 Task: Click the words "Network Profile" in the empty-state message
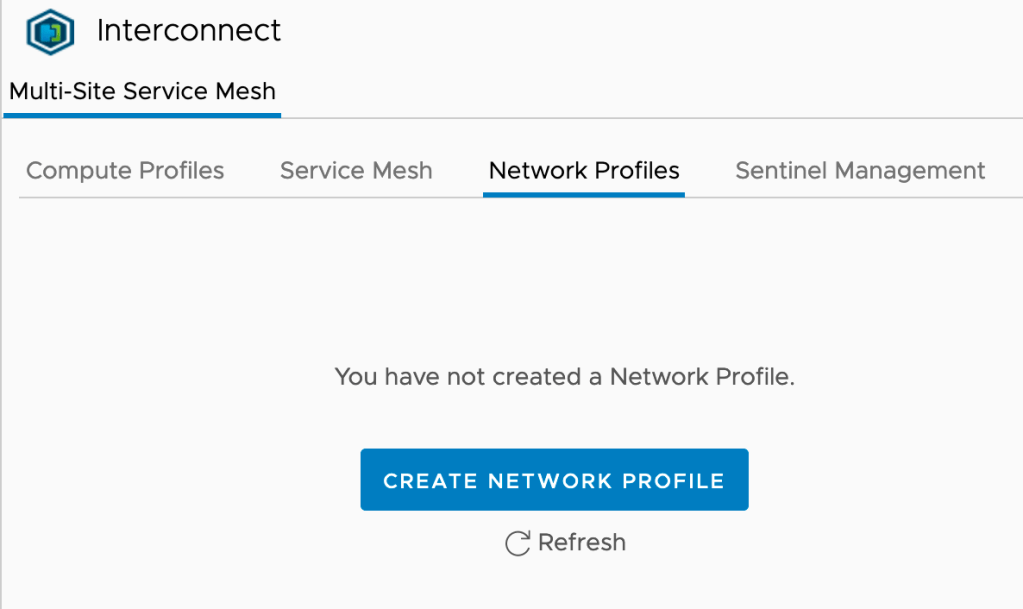[x=699, y=377]
